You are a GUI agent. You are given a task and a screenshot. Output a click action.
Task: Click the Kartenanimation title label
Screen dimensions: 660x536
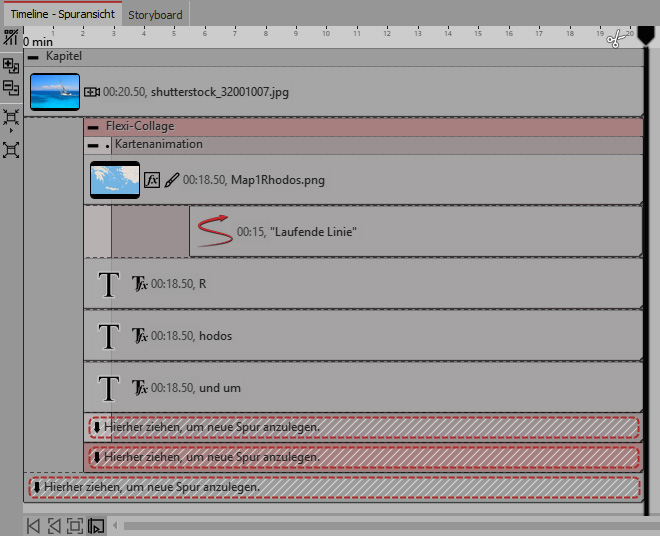point(159,144)
